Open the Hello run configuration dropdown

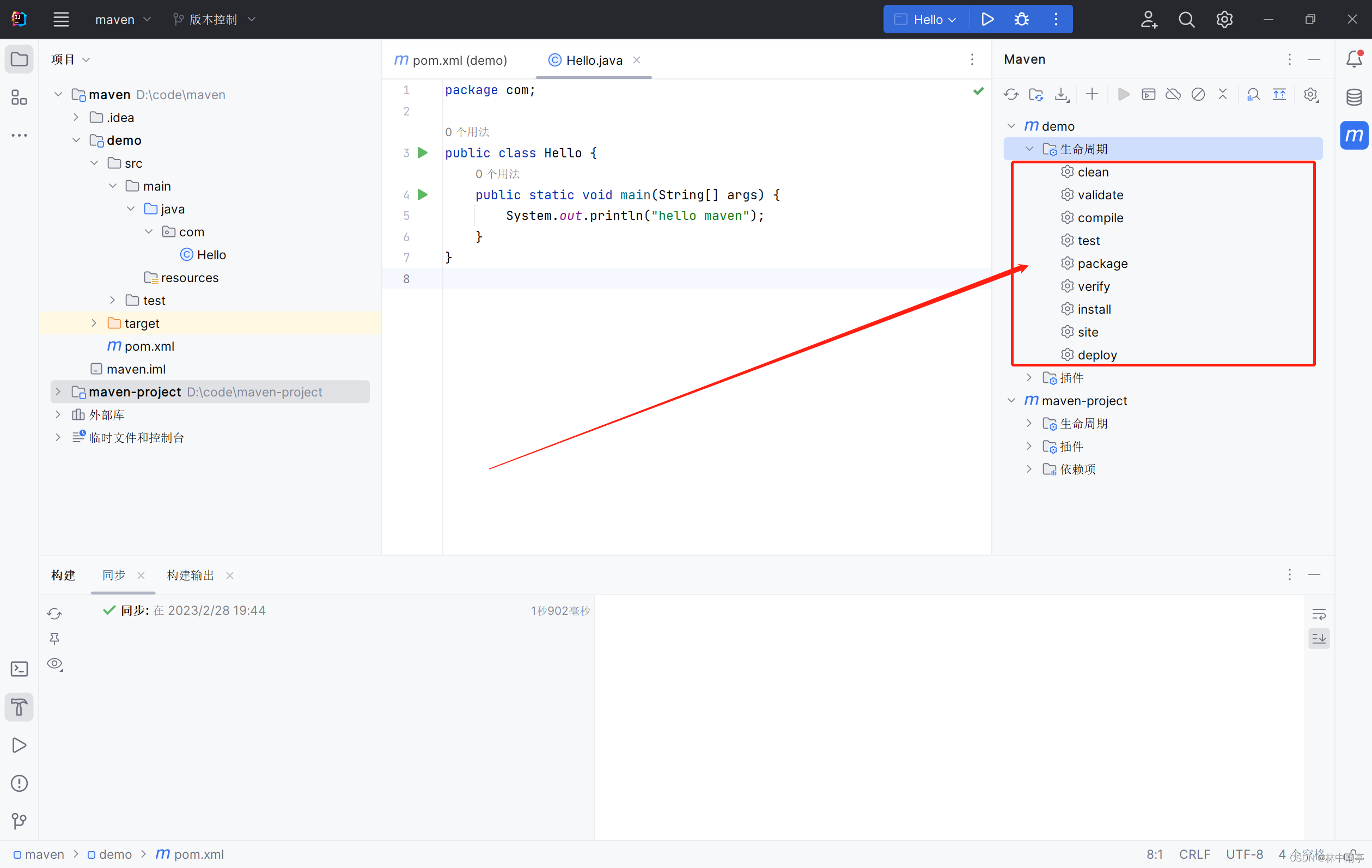926,20
